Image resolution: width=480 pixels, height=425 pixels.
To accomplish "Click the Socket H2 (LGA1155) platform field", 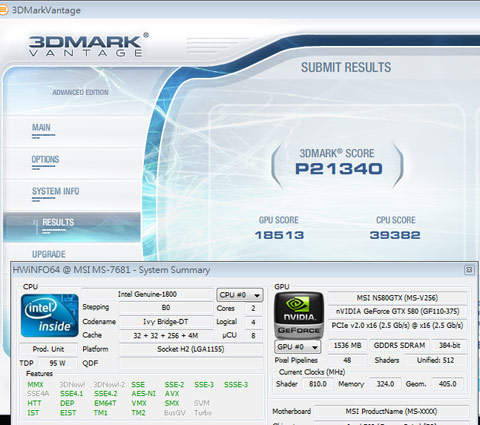I will pos(191,349).
